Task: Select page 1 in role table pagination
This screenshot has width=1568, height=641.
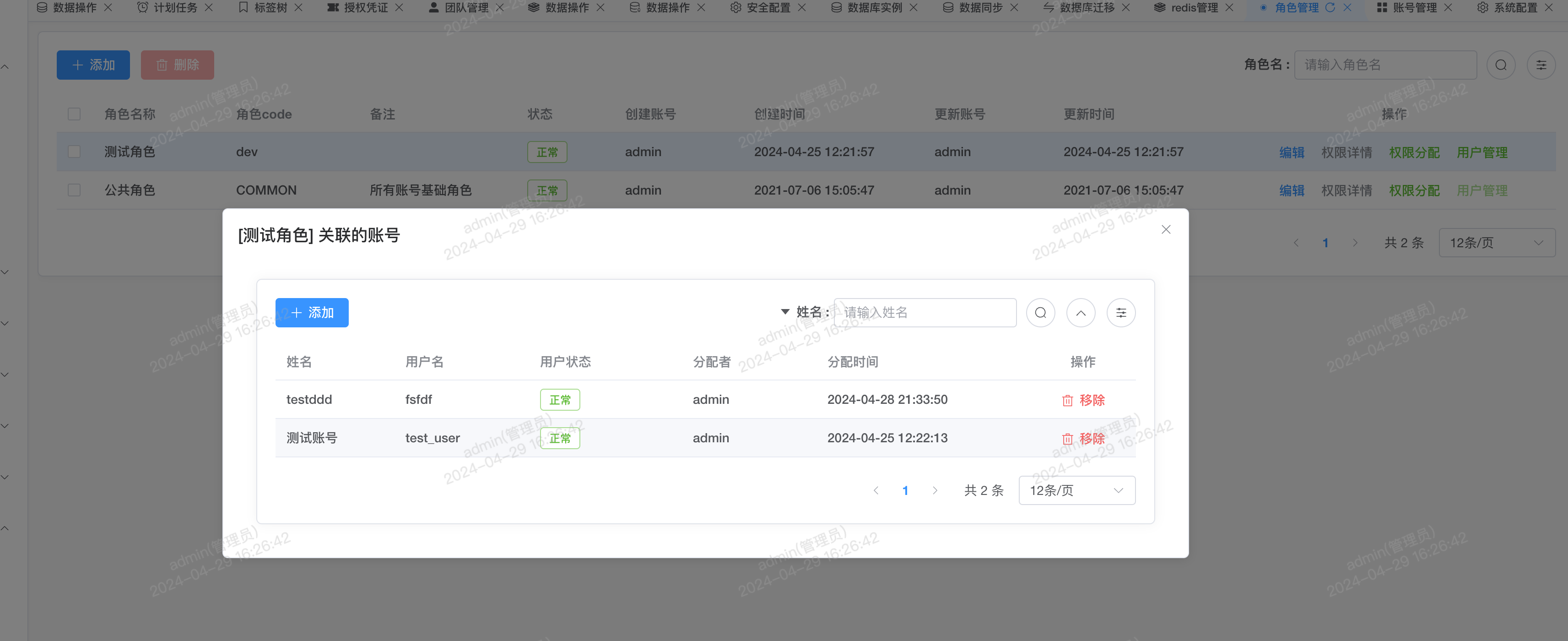Action: (1325, 243)
